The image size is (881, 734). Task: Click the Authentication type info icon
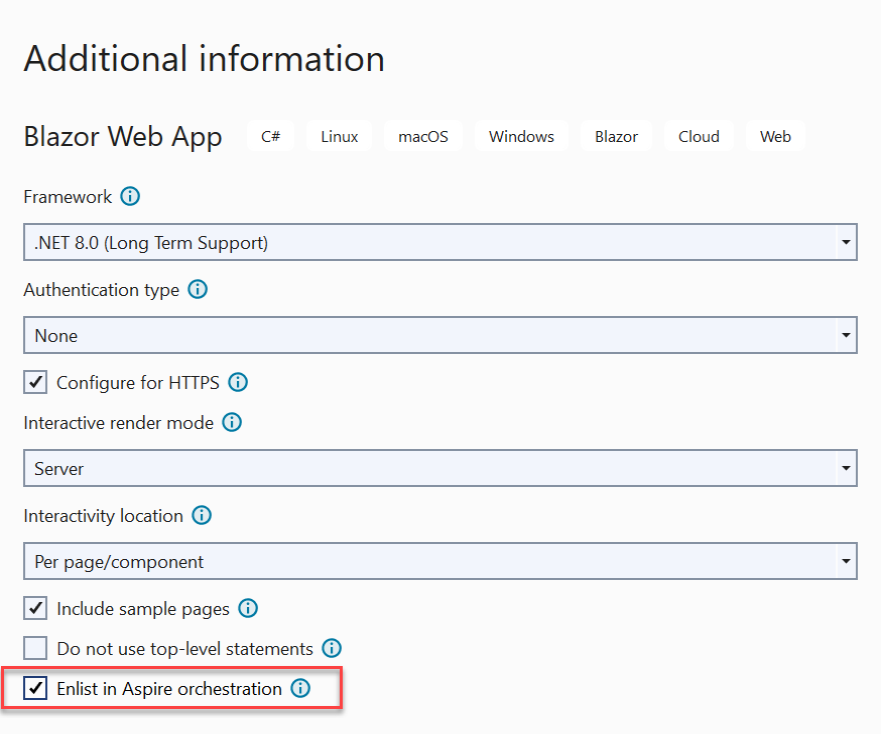coord(197,289)
